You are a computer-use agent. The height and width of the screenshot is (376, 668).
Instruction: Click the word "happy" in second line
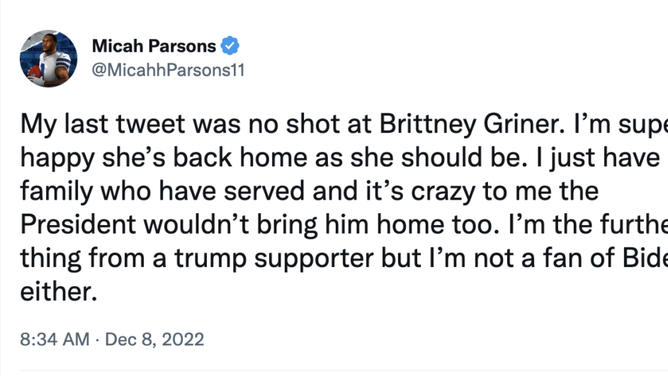pos(57,158)
